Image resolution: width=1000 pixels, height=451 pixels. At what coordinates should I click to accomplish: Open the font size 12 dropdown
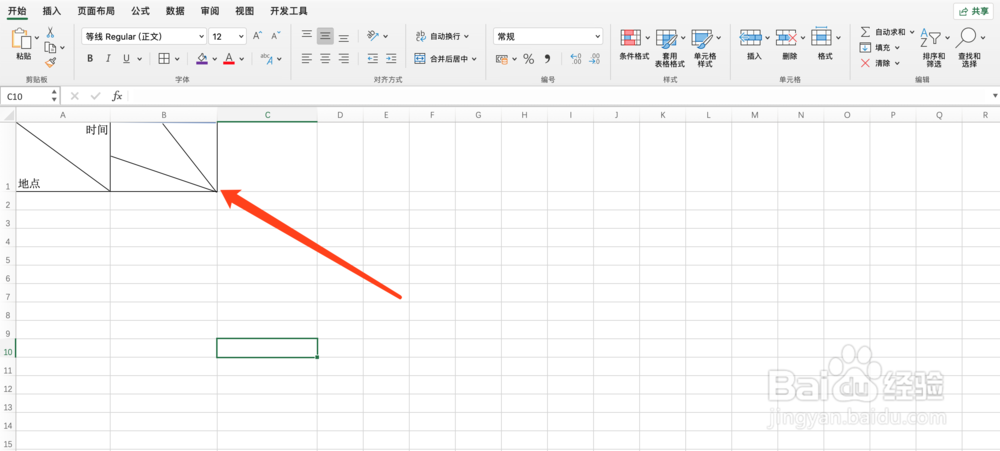[227, 36]
